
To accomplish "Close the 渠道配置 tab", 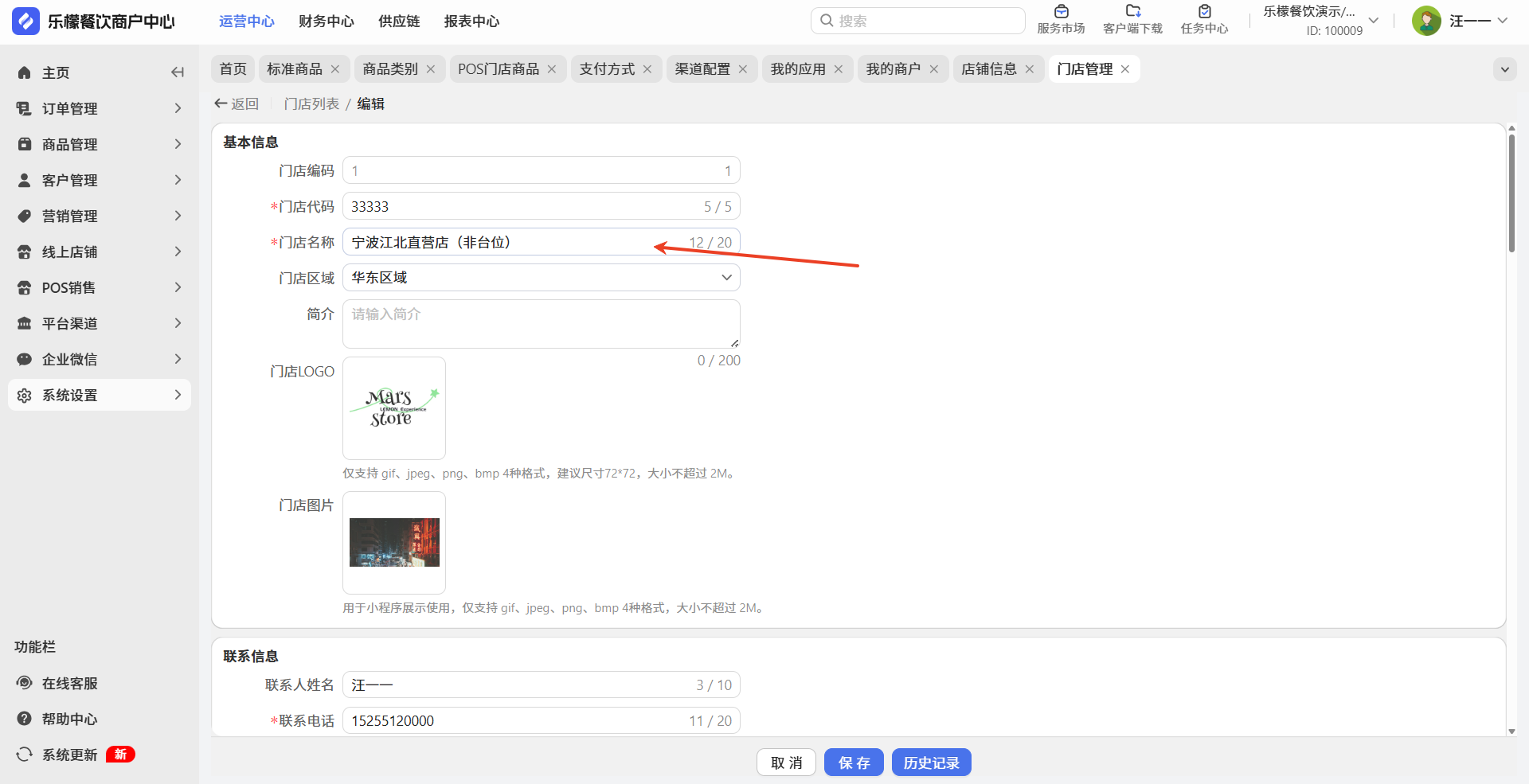I will click(x=743, y=69).
